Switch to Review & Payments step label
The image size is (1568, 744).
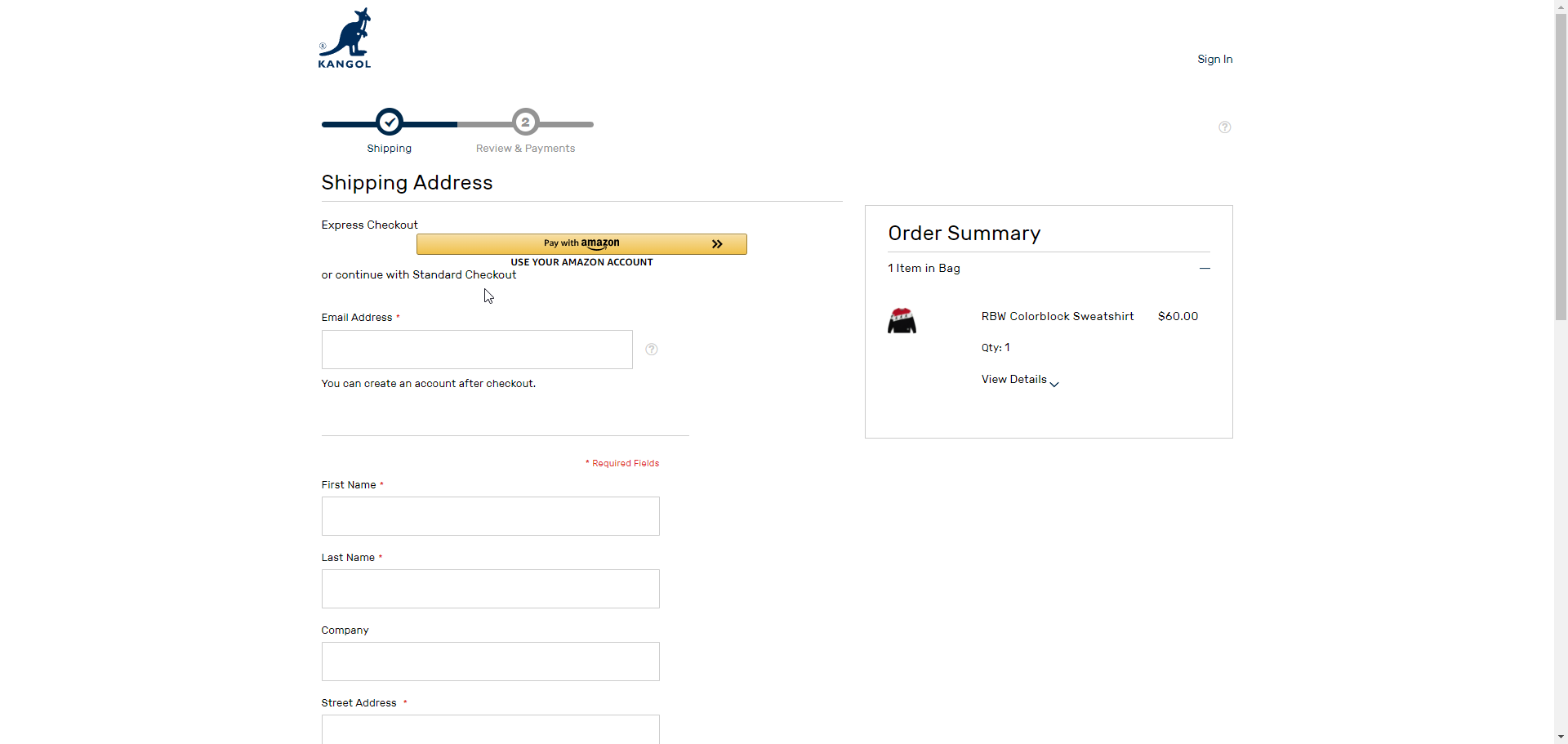(x=525, y=149)
